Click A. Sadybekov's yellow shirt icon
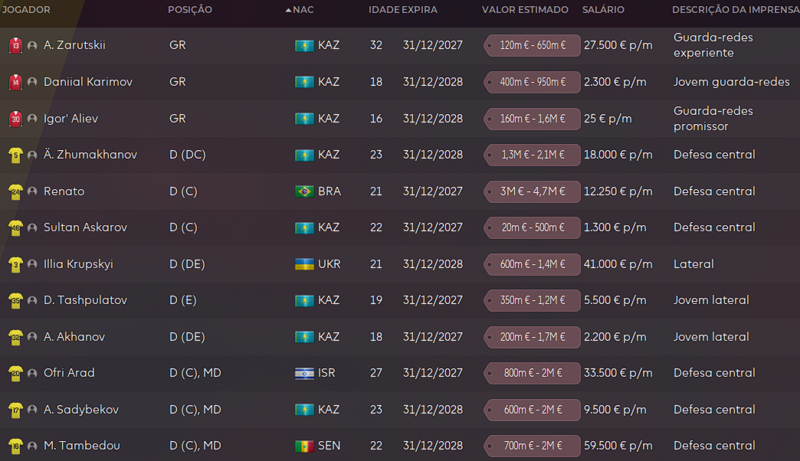The width and height of the screenshot is (800, 461). 15,410
